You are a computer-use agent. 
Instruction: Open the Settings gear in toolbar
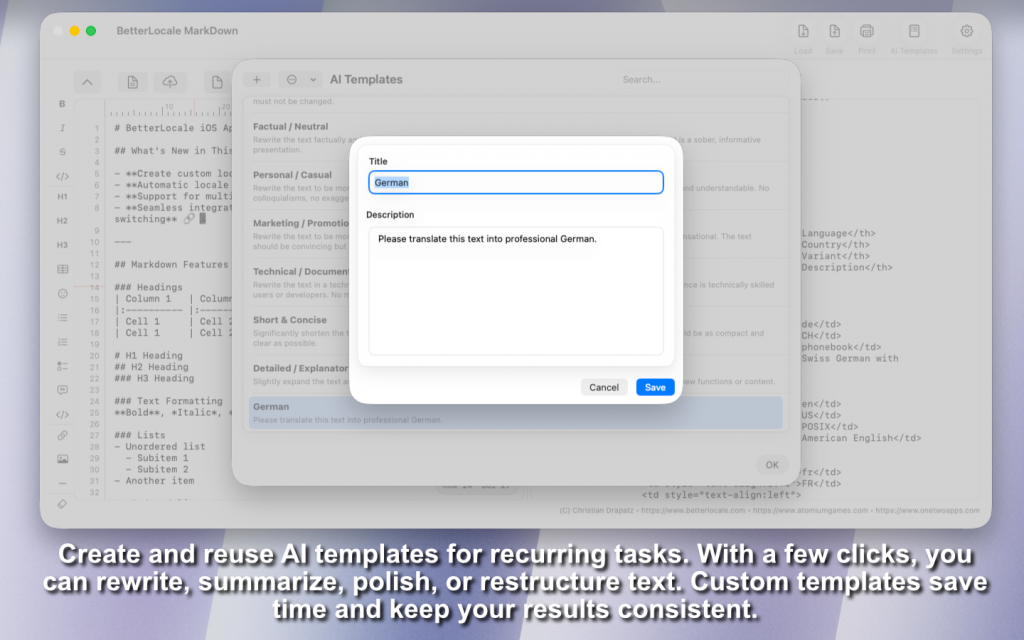pos(966,36)
